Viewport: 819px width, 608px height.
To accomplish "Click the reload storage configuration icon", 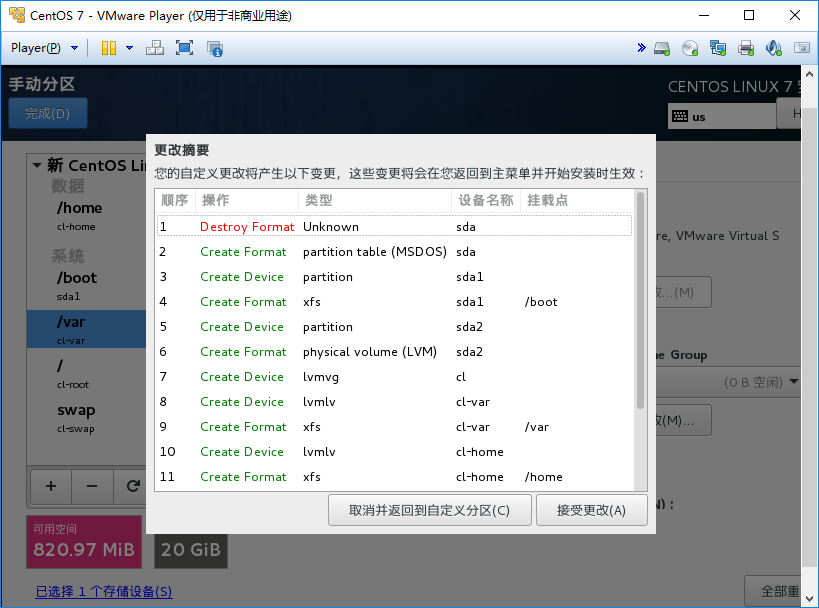I will [133, 486].
